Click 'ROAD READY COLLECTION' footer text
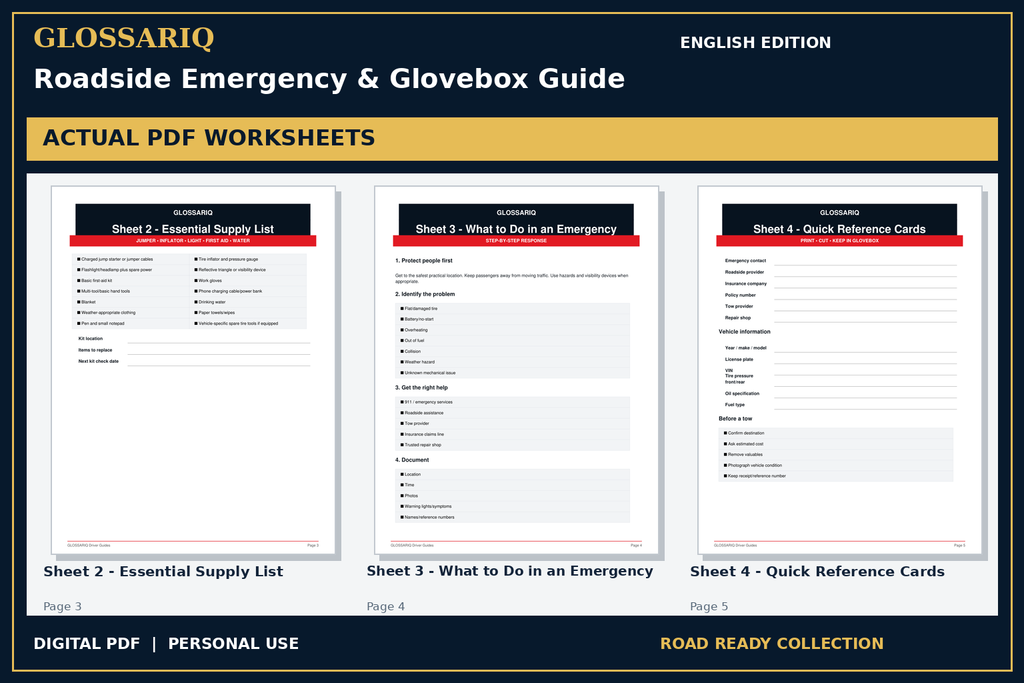The image size is (1024, 683). pos(772,644)
